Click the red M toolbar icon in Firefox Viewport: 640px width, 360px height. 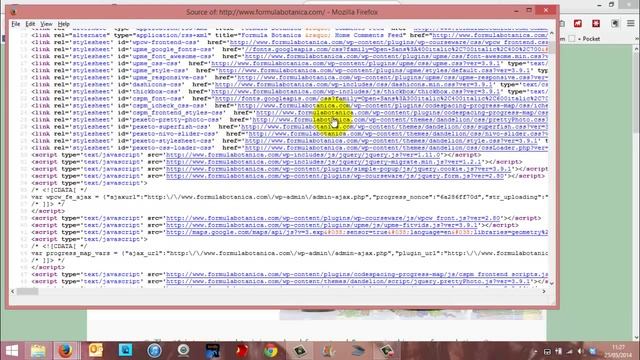[578, 24]
